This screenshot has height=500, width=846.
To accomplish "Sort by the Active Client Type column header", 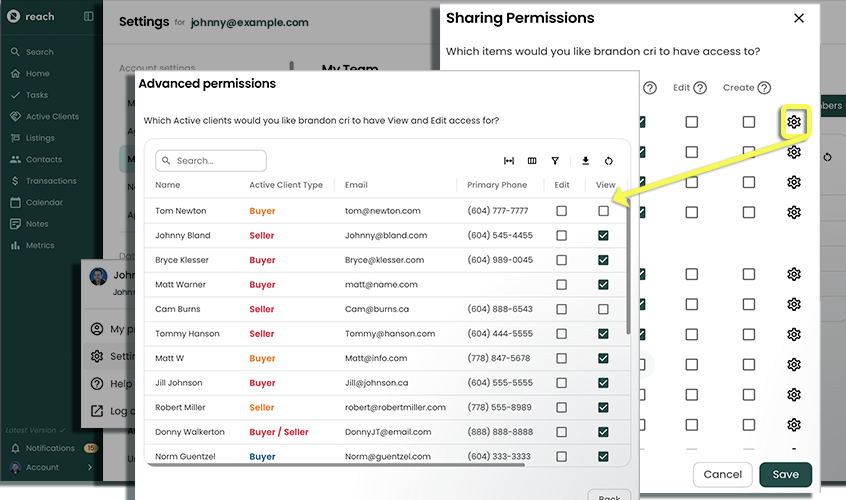I will [x=286, y=185].
